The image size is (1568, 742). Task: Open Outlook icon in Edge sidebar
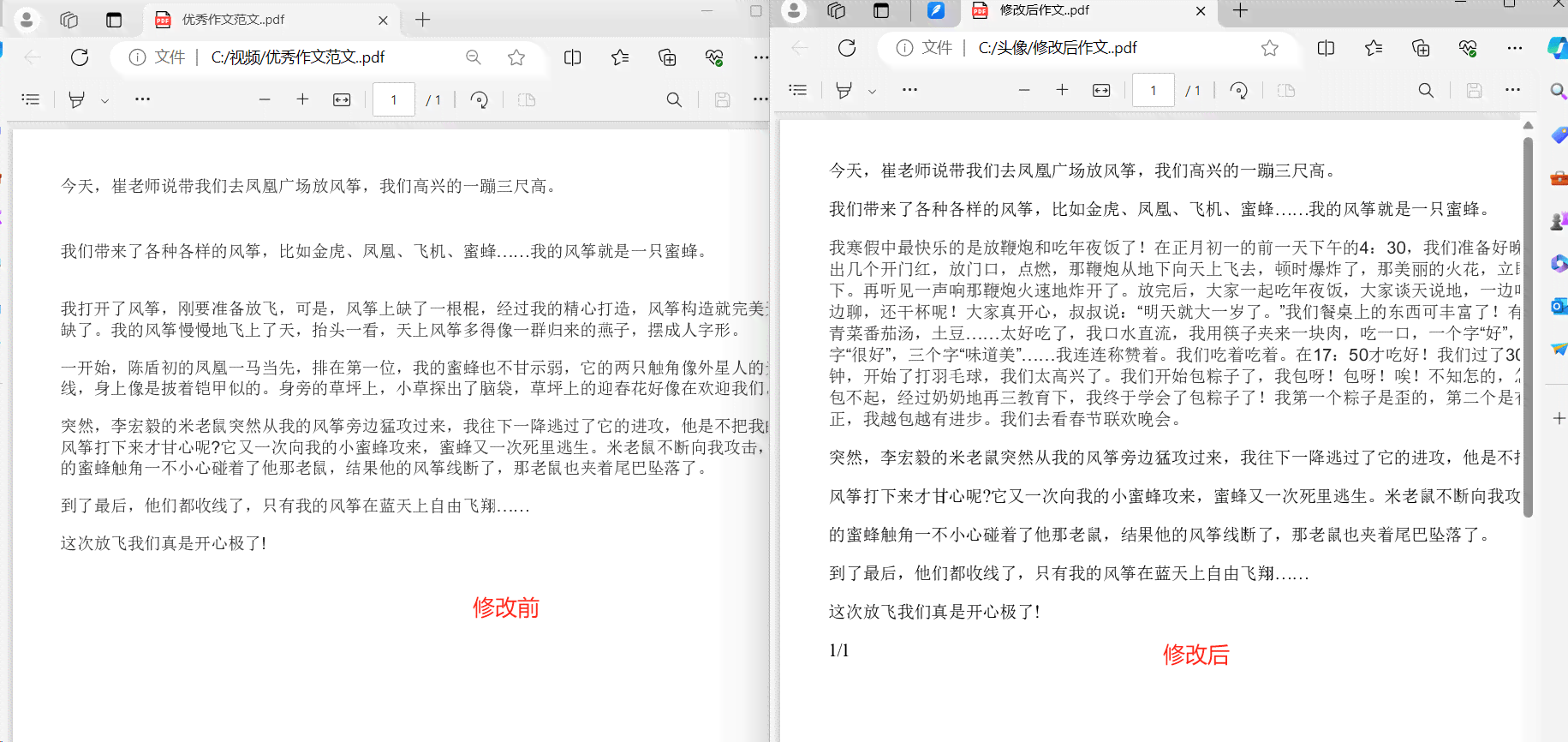[x=1559, y=306]
